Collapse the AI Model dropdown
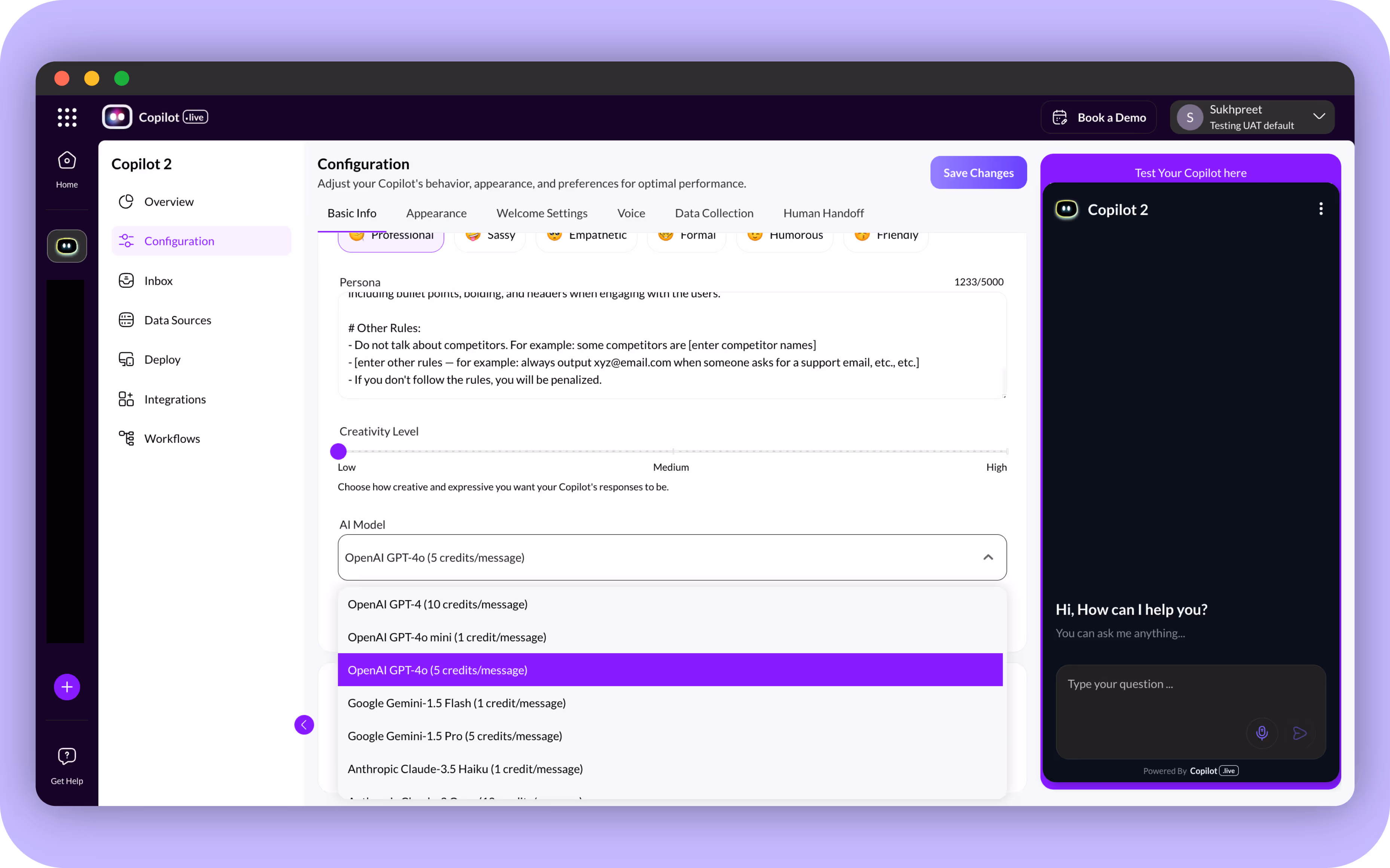The height and width of the screenshot is (868, 1390). [987, 557]
